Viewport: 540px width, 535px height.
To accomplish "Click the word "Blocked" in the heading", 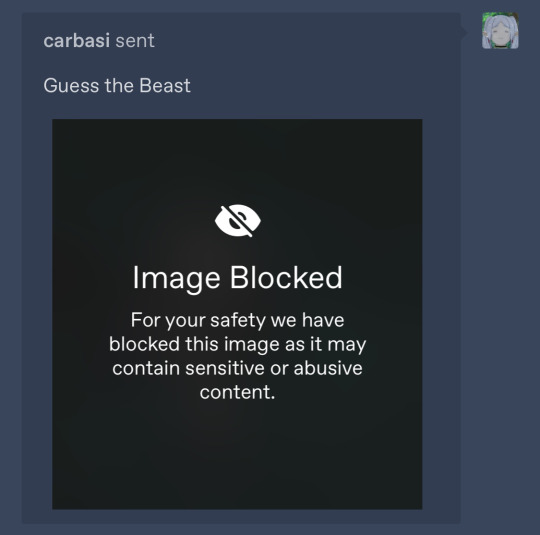I will (286, 277).
